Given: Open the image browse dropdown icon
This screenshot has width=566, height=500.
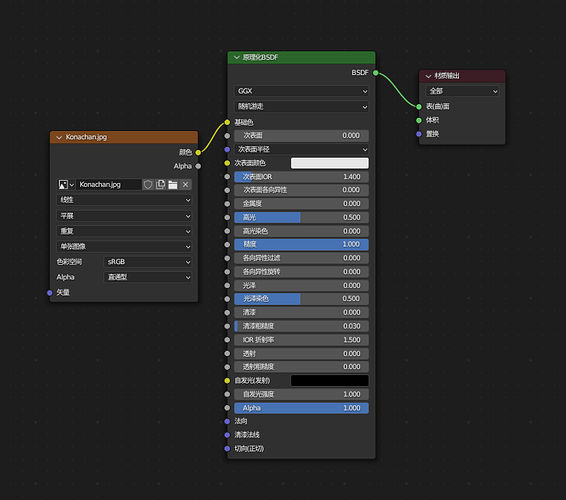Looking at the screenshot, I should 66,184.
